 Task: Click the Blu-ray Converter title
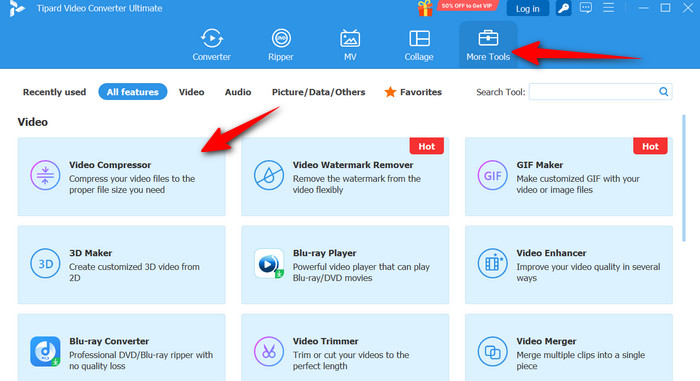[109, 341]
